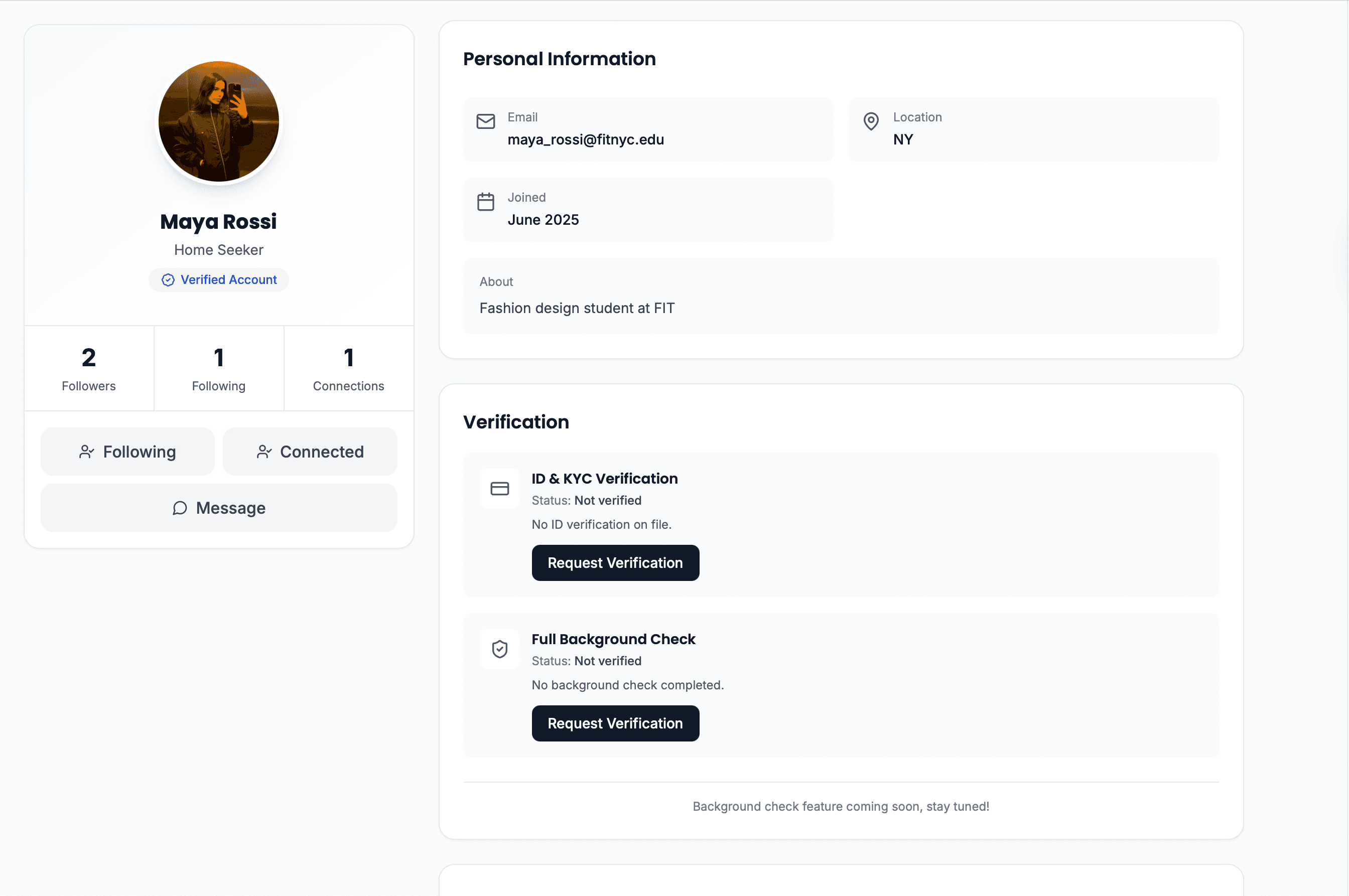Click the email address maya_rossi@fitnyc.edu
The height and width of the screenshot is (896, 1349).
pos(585,139)
